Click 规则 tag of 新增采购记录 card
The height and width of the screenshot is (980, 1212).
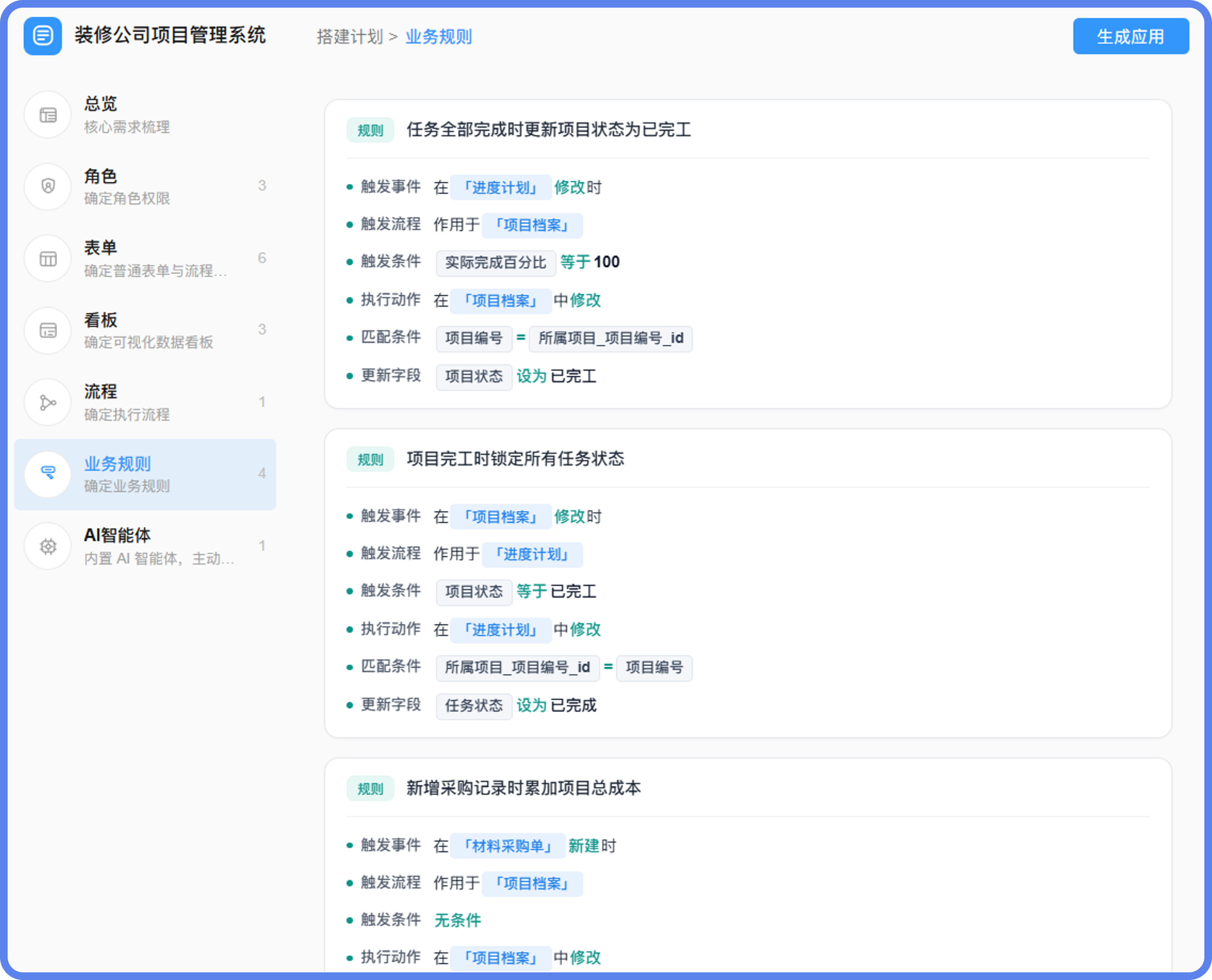tap(370, 789)
